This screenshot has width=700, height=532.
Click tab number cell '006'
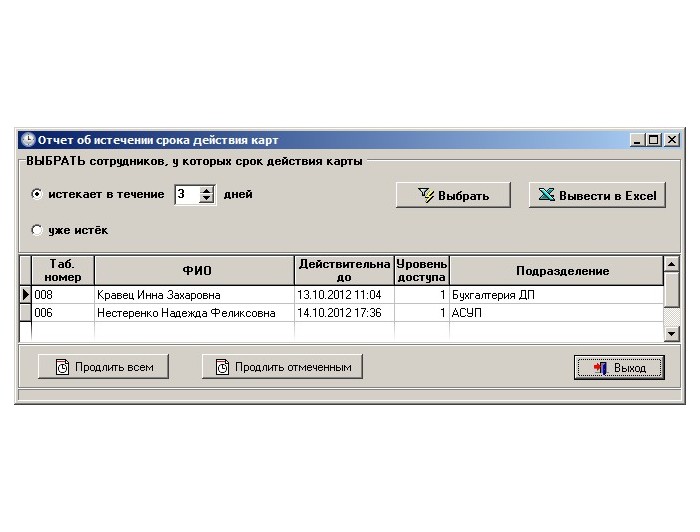coord(63,313)
